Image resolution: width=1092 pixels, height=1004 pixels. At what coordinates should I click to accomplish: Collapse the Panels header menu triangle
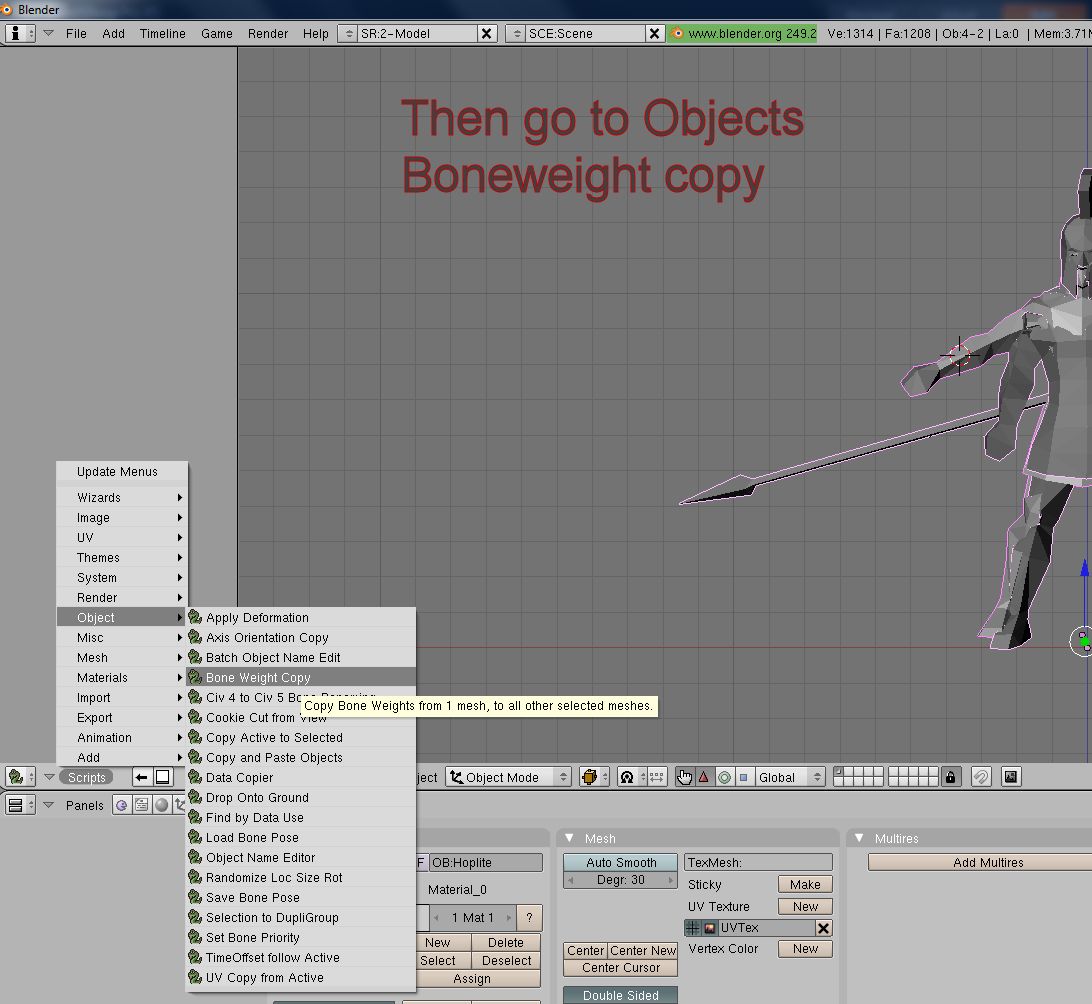pos(48,805)
